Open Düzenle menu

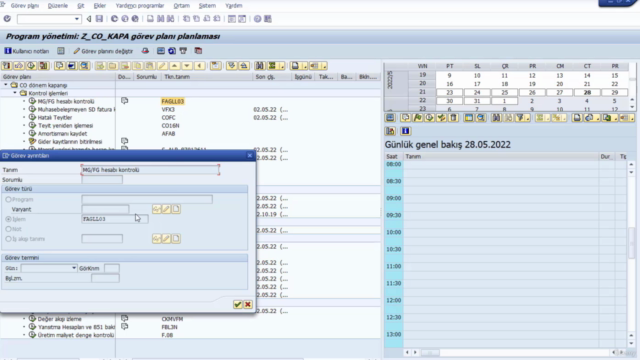click(x=58, y=6)
